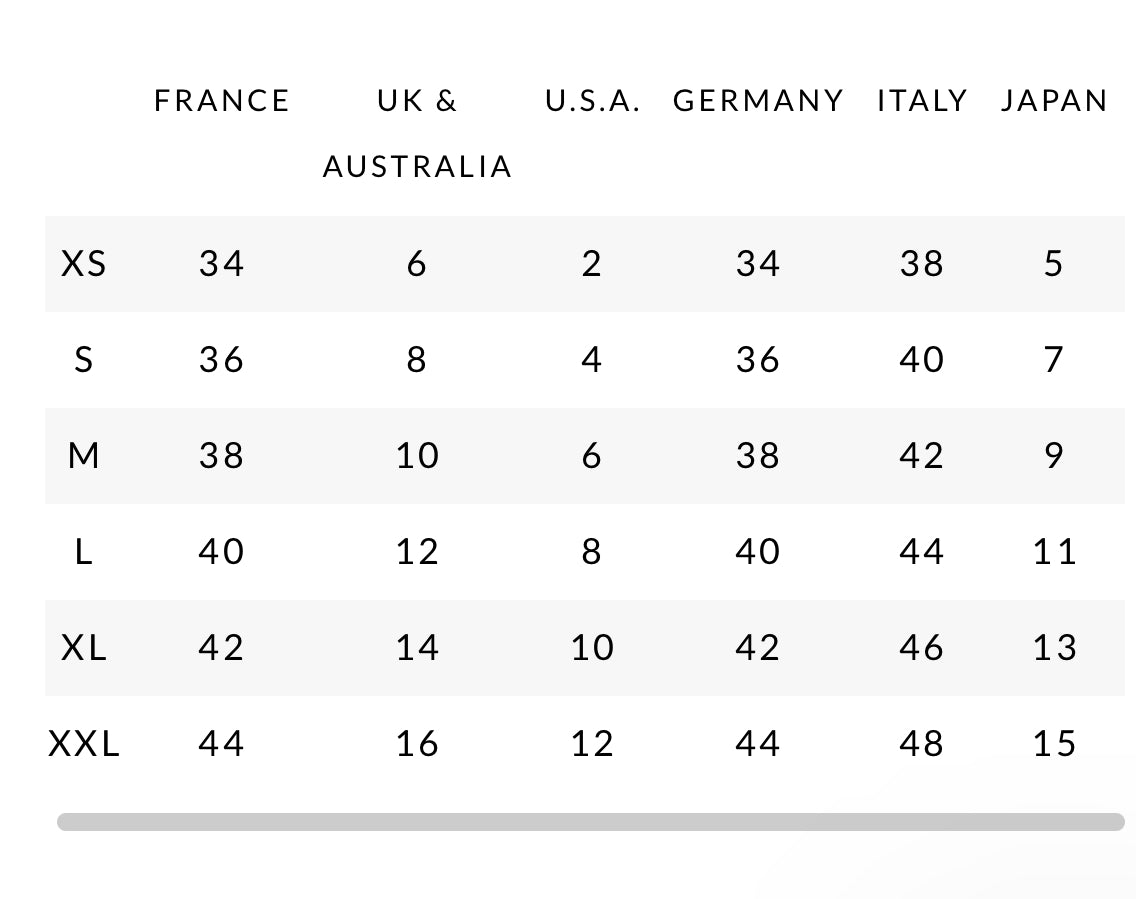Click Italy size 48 in XXL row

(922, 744)
